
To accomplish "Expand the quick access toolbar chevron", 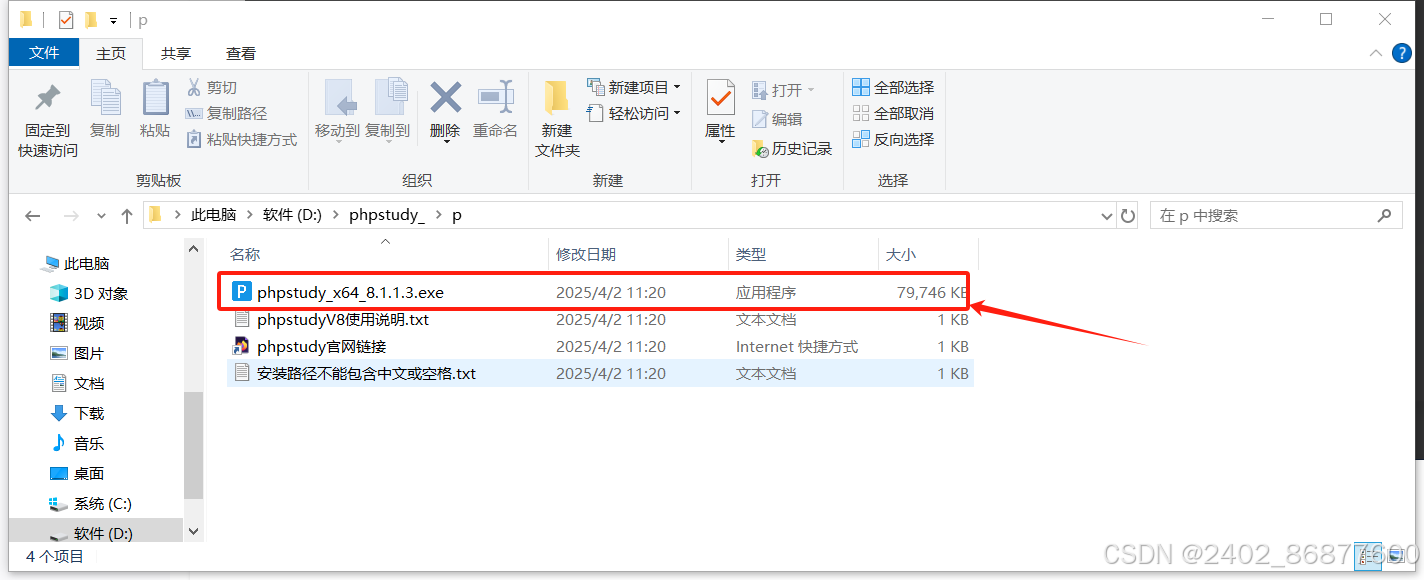I will coord(112,18).
